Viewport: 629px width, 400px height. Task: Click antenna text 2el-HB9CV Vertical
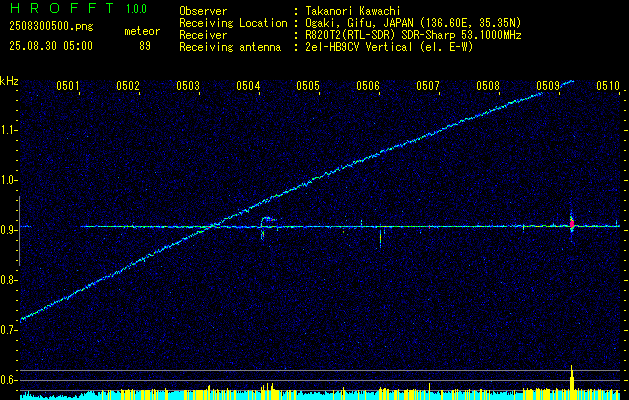[x=358, y=47]
